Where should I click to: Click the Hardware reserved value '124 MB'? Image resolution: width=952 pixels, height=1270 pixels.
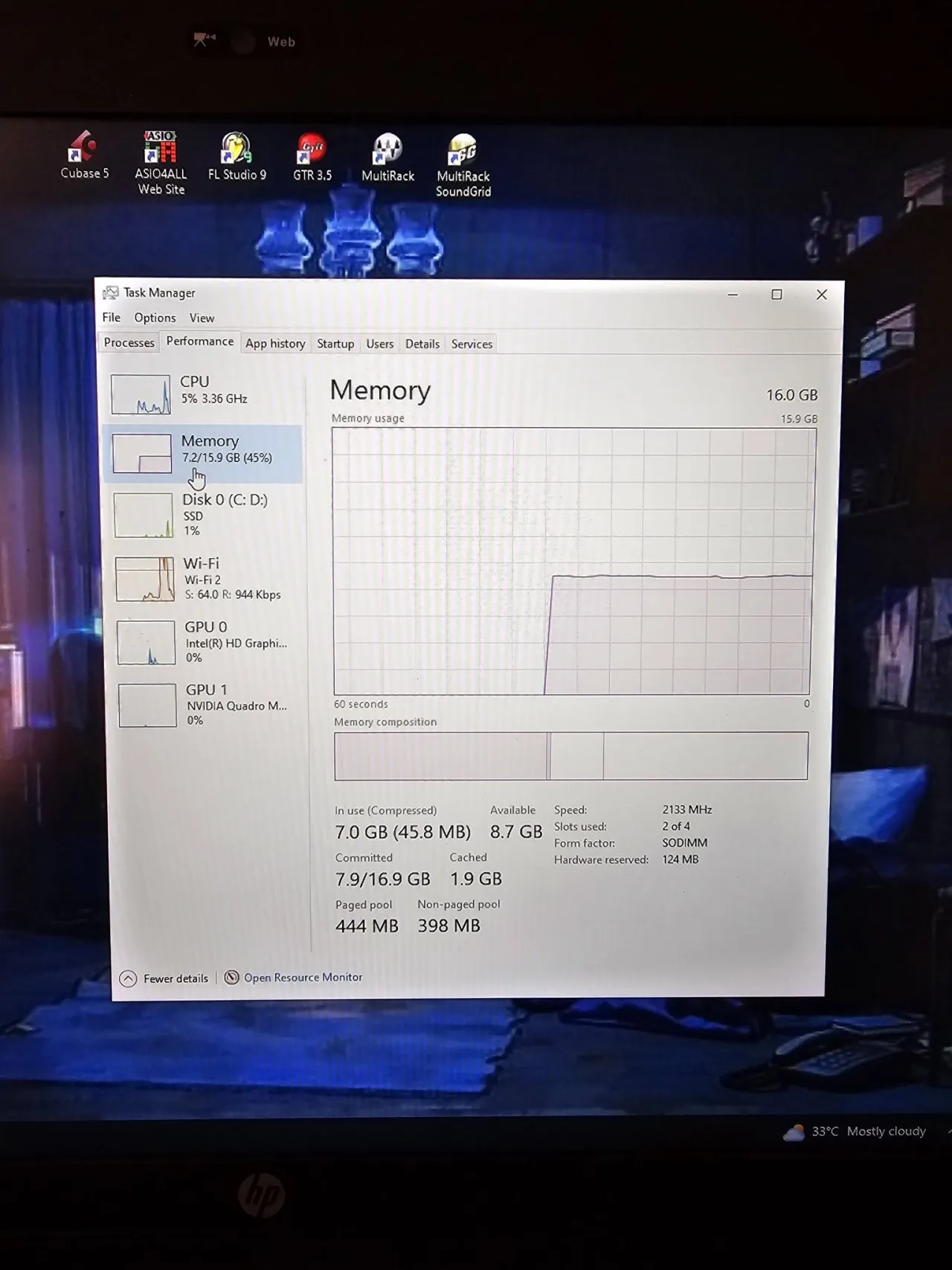click(681, 859)
